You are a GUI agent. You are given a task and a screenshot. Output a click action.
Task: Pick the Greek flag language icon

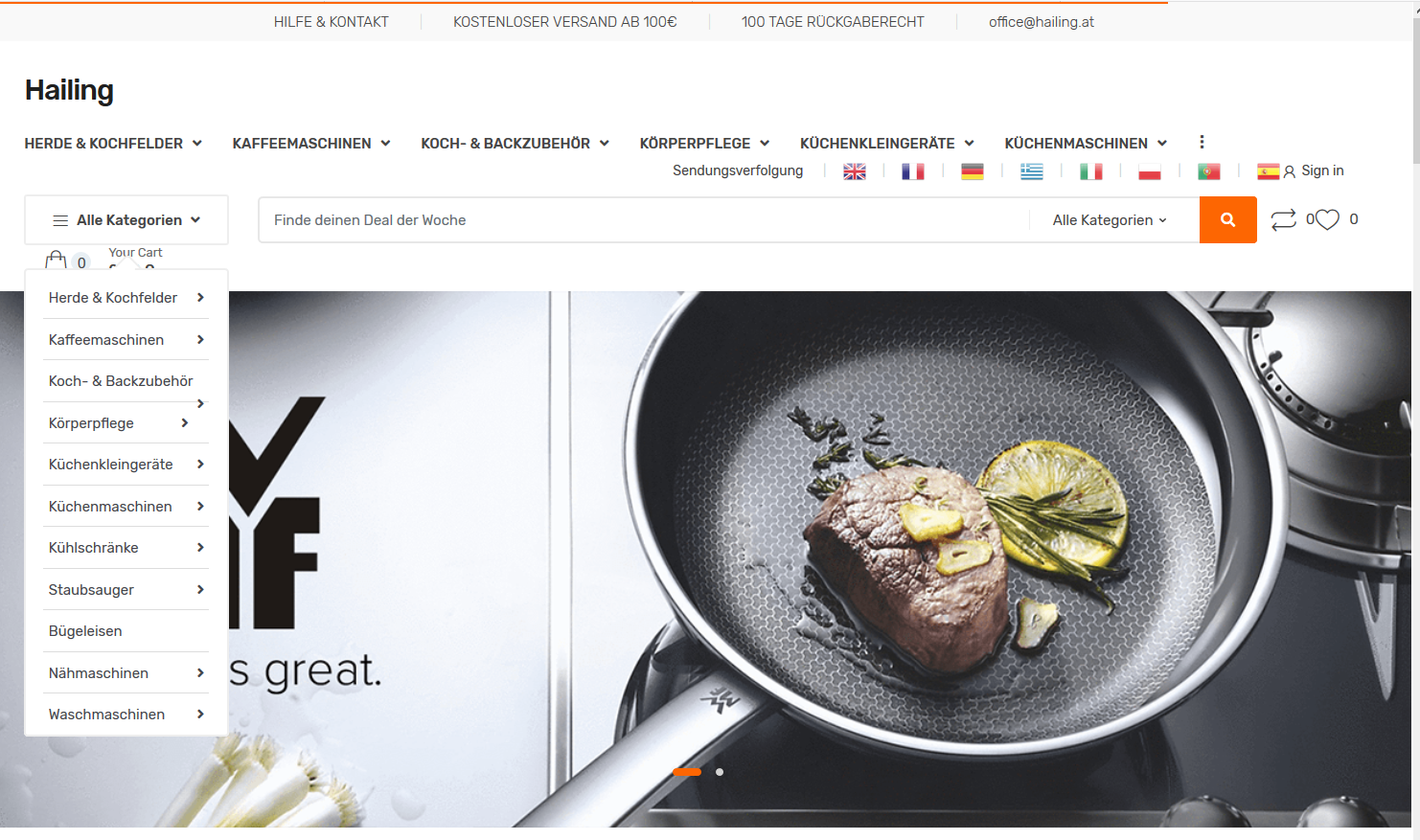[1032, 171]
